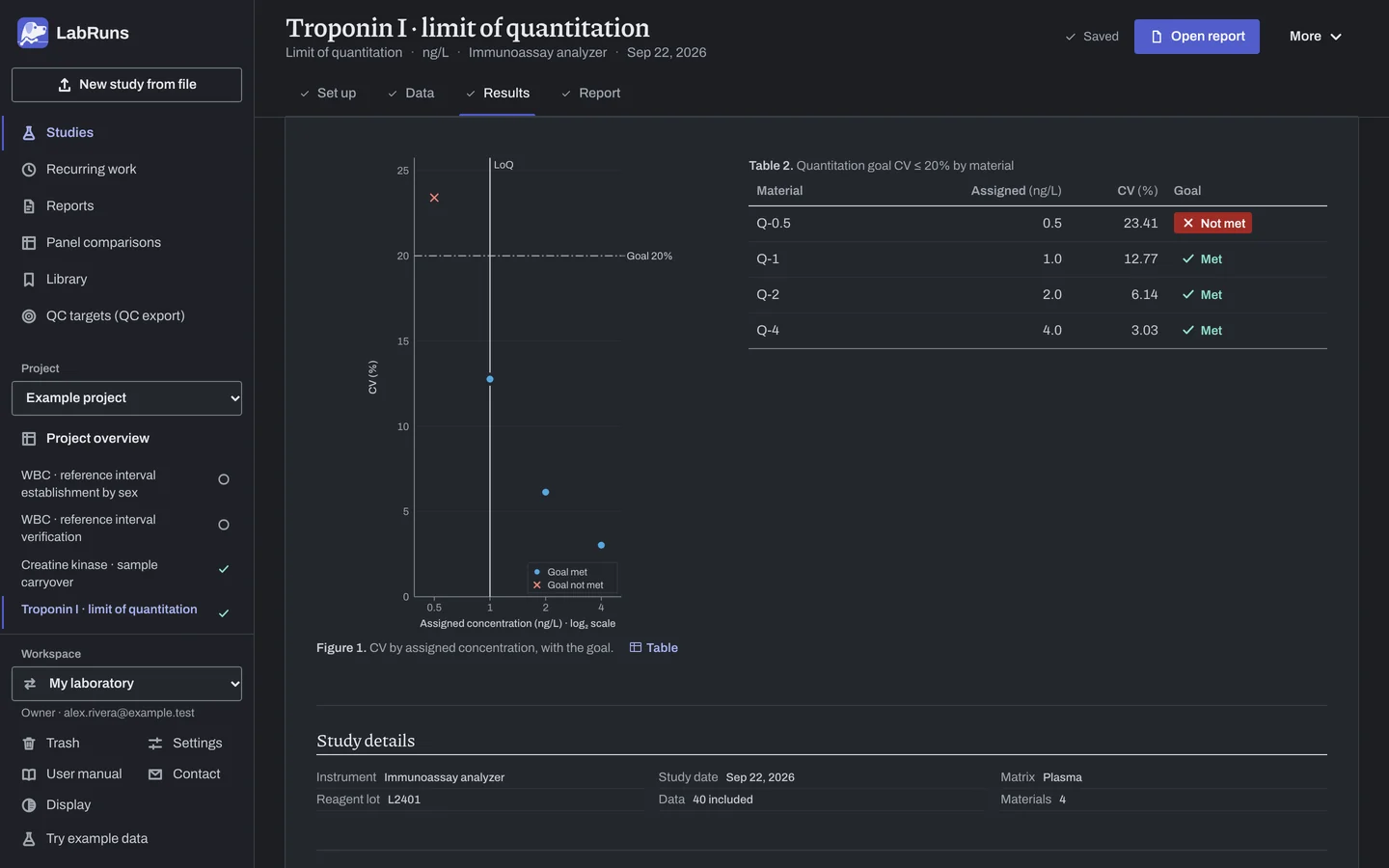1389x868 pixels.
Task: Open Creatine kinase sample carryover study
Action: click(126, 574)
